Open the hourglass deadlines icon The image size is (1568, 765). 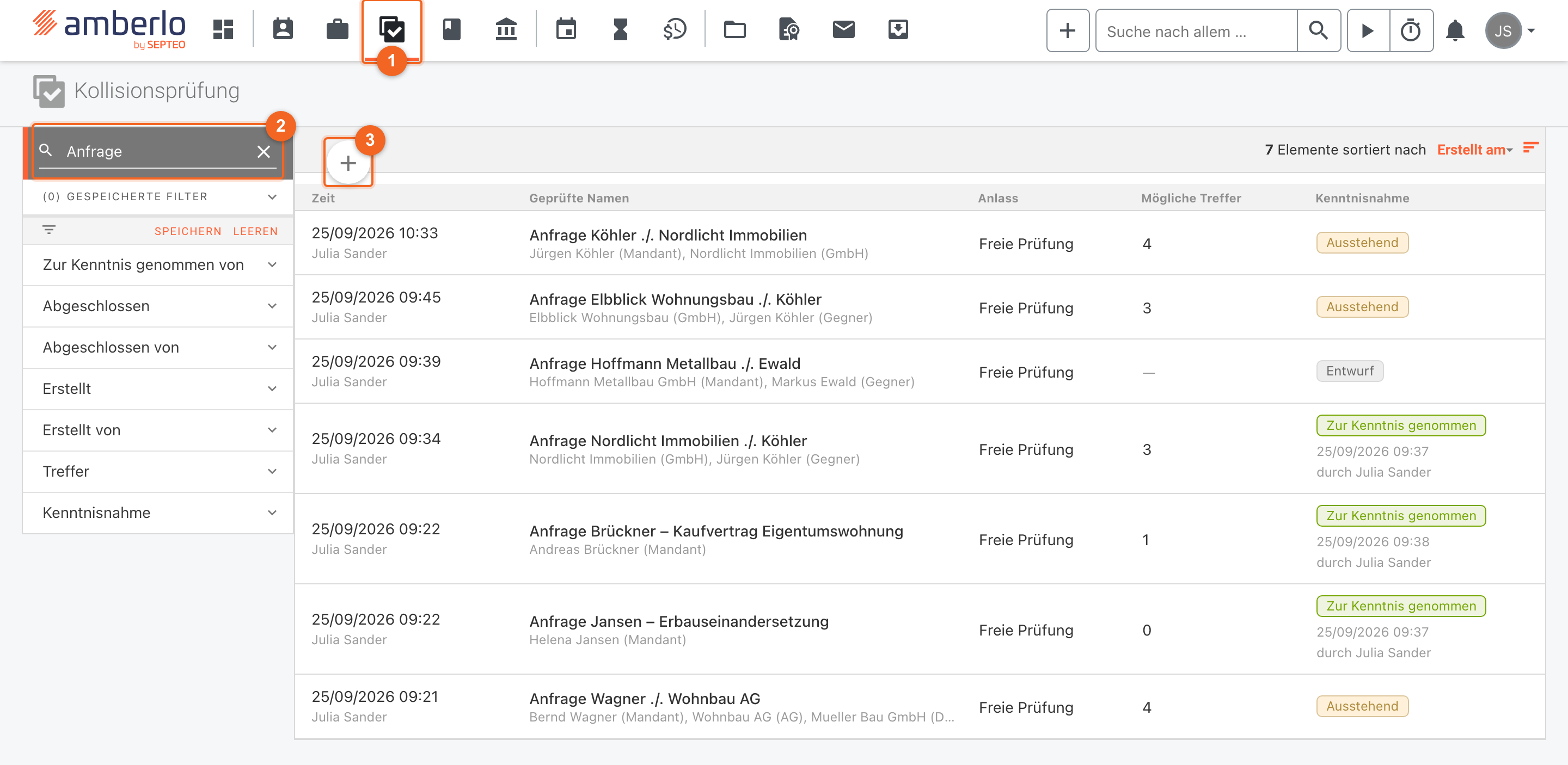[620, 29]
